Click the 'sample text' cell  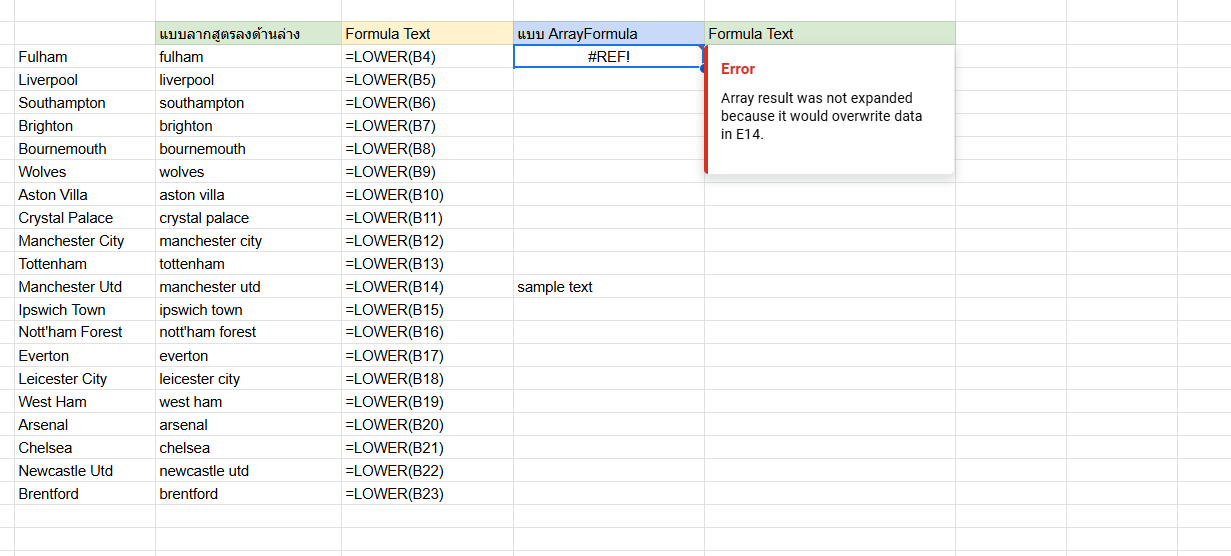608,287
